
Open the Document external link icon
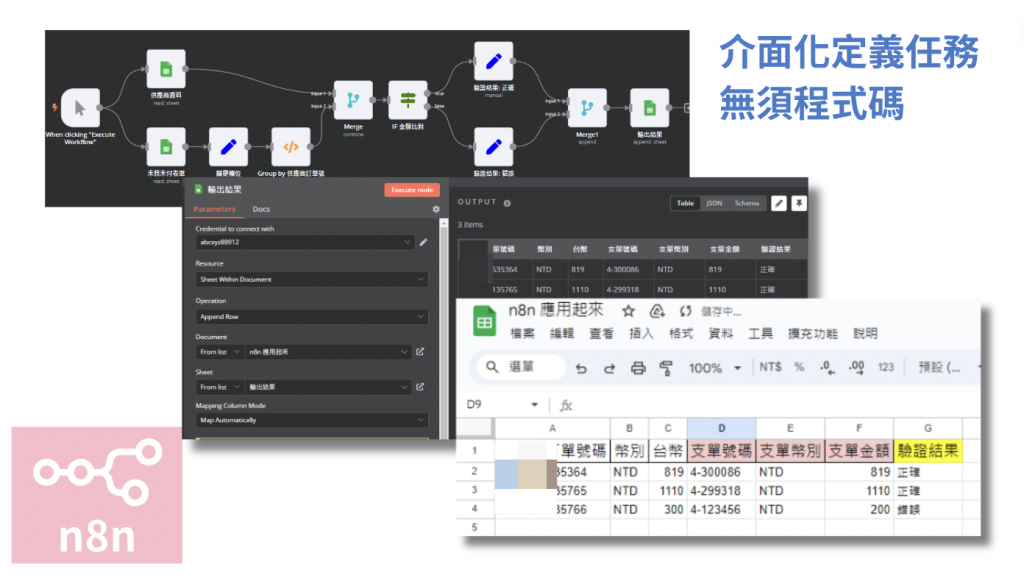coord(420,352)
